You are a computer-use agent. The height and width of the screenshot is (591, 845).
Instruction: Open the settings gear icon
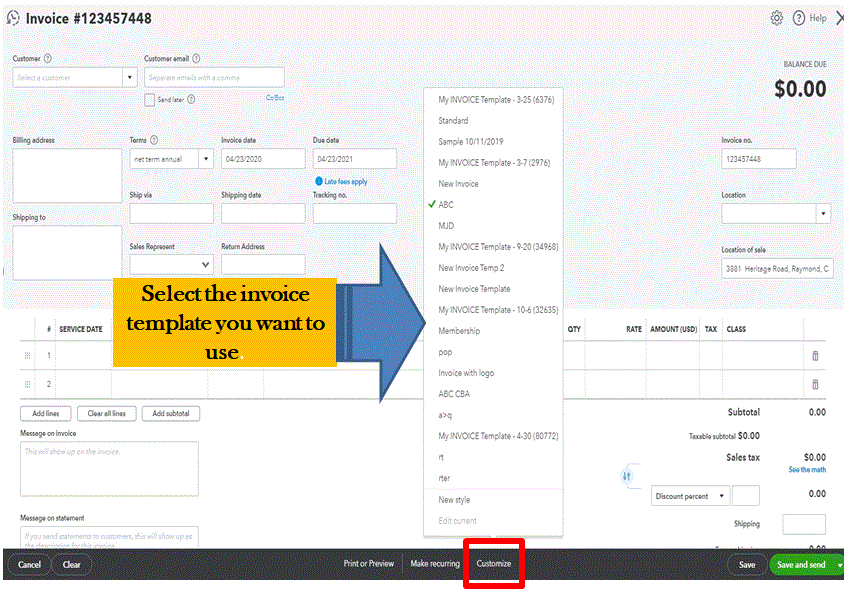(777, 18)
